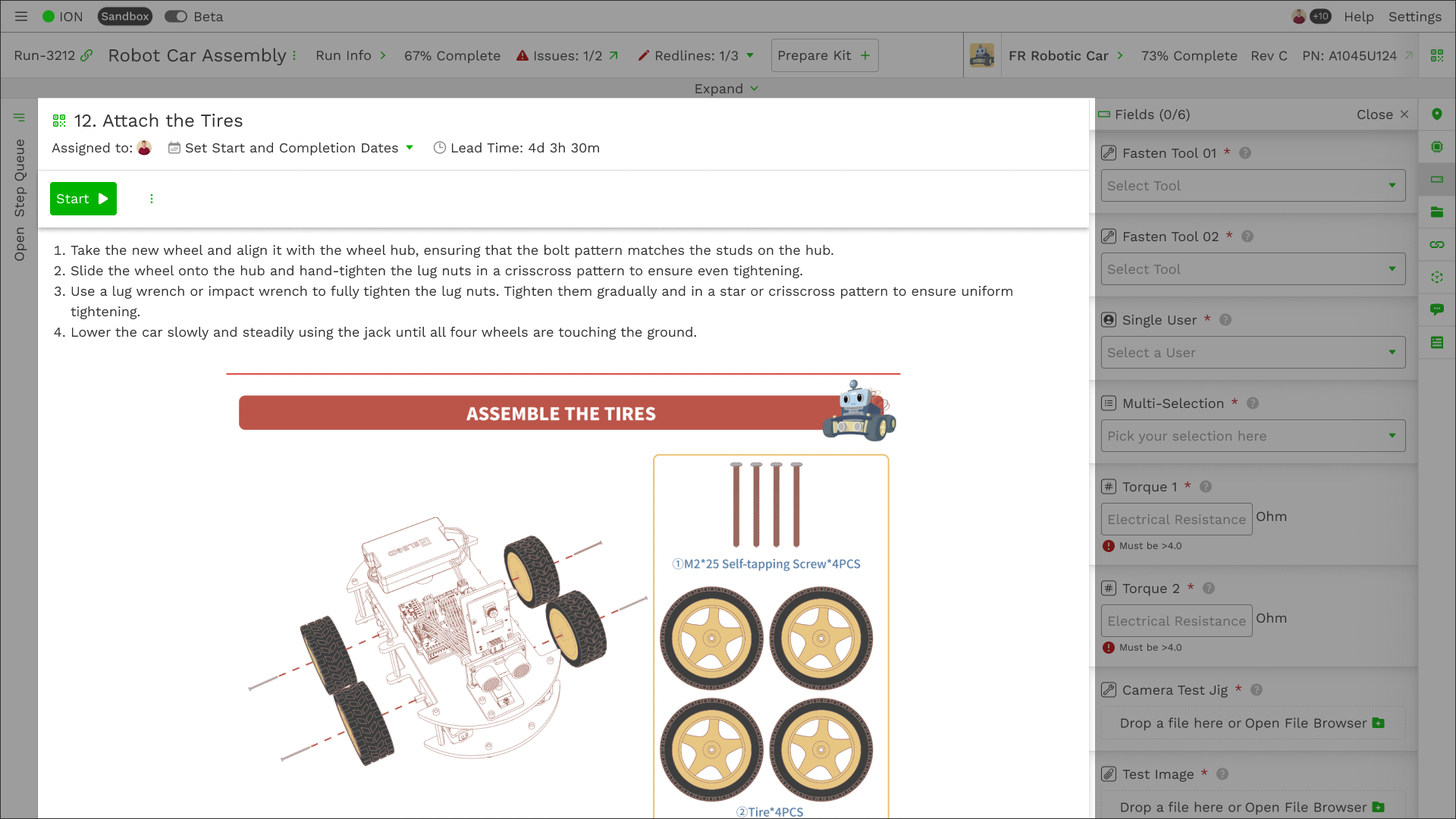Screen dimensions: 1456x819
Task: Click the assigned user avatar
Action: tap(144, 148)
